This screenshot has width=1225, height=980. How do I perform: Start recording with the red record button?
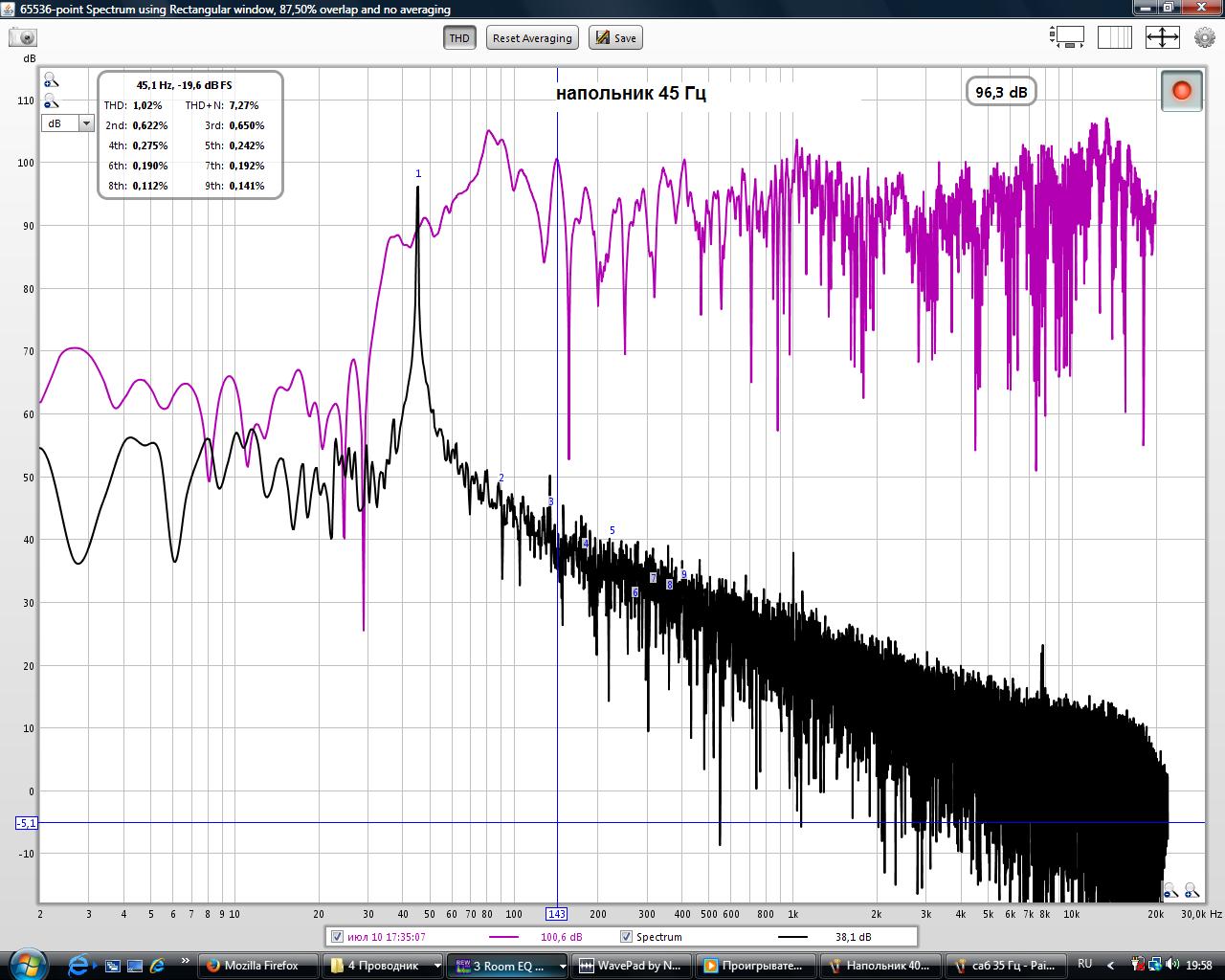[1181, 90]
